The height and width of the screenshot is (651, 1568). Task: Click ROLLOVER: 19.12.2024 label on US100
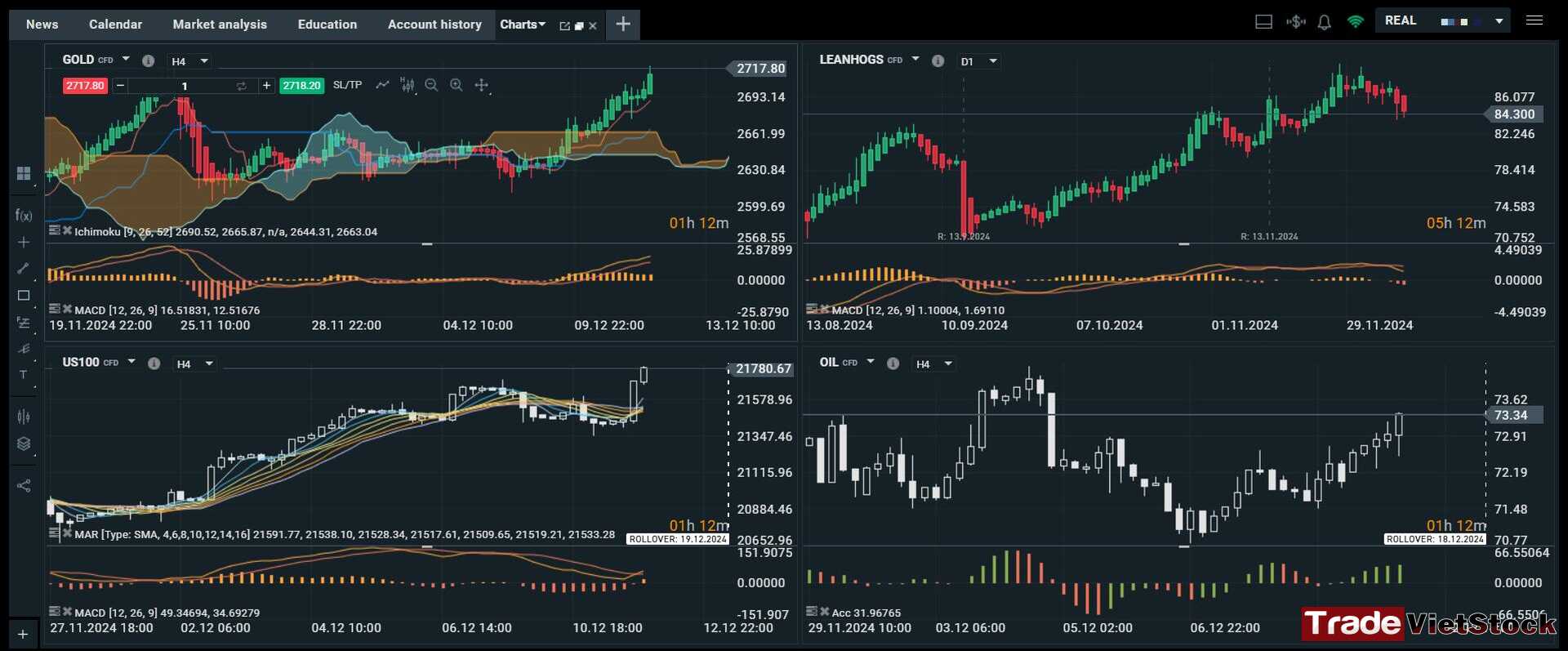click(678, 539)
